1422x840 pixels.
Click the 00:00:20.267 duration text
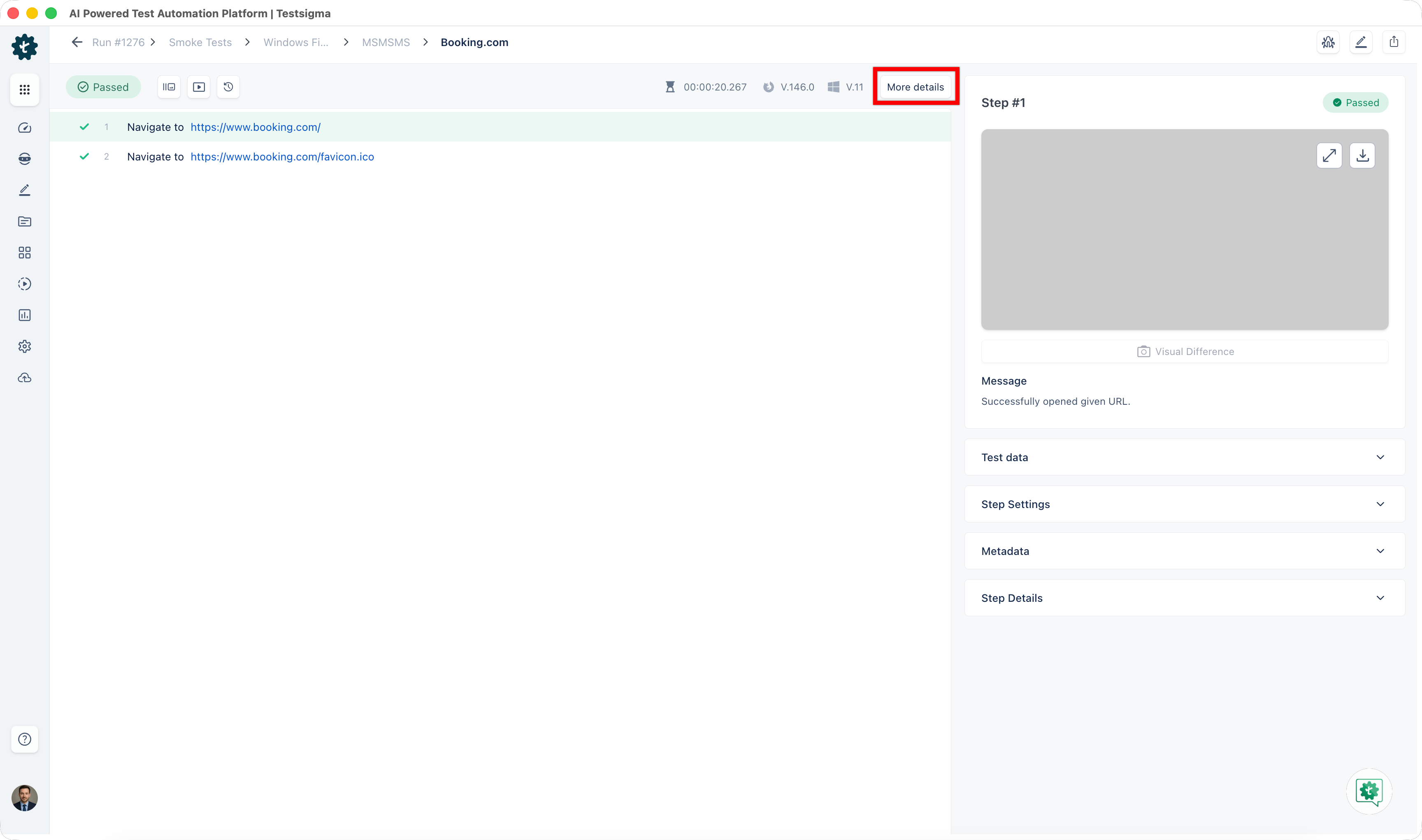[x=715, y=87]
